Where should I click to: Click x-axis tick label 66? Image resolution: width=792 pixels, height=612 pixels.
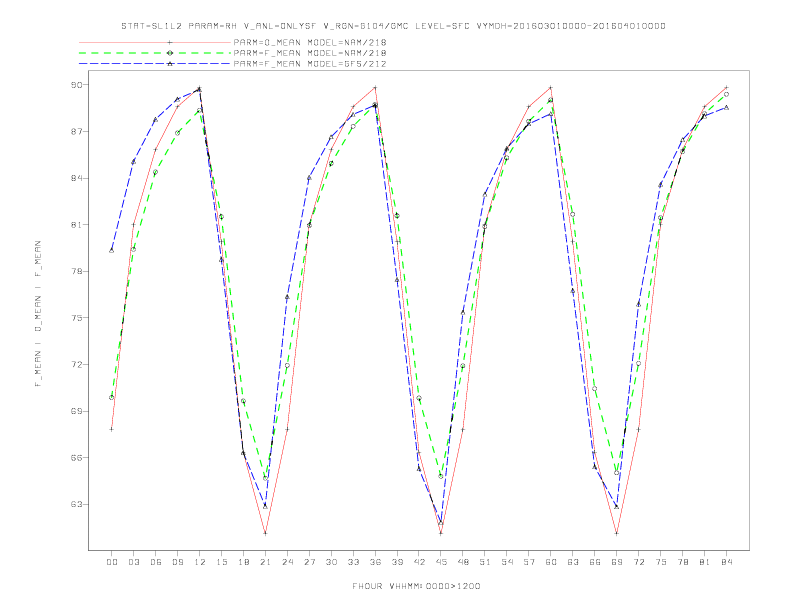[x=595, y=562]
